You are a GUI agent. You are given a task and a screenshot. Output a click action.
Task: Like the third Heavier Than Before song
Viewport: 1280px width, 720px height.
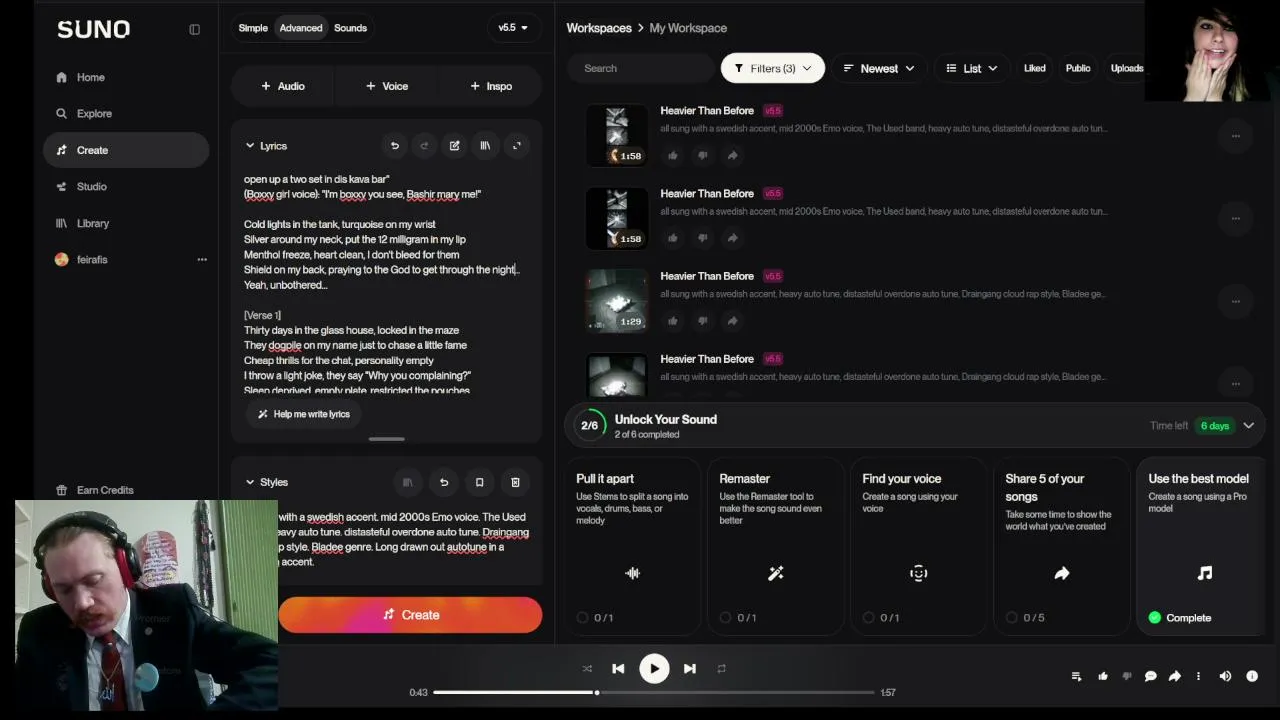(x=673, y=321)
